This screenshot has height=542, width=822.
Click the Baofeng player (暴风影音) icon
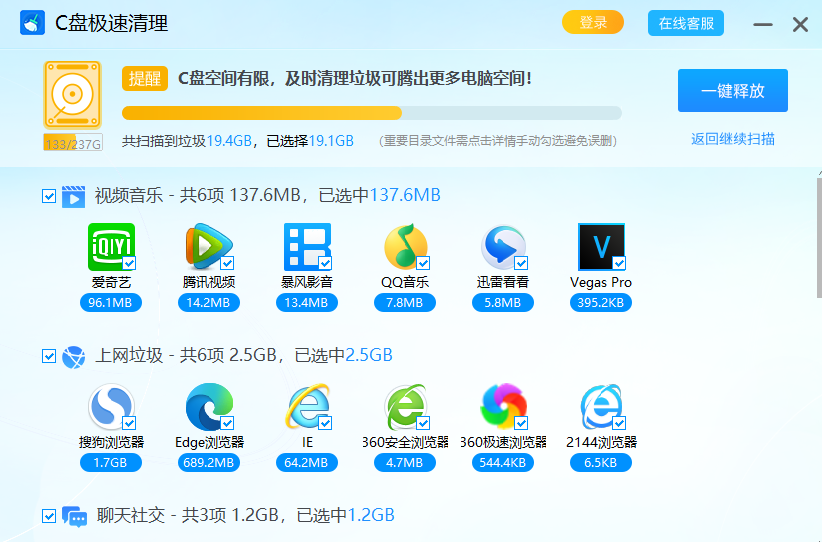click(x=306, y=247)
